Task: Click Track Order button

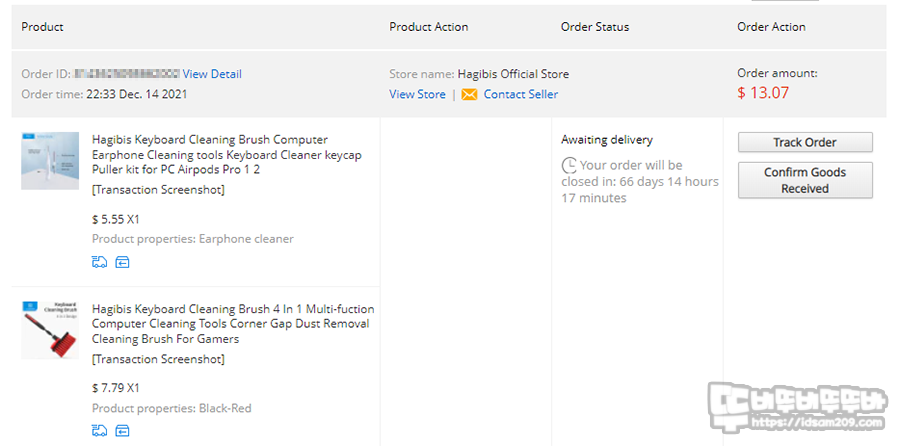Action: pos(805,142)
